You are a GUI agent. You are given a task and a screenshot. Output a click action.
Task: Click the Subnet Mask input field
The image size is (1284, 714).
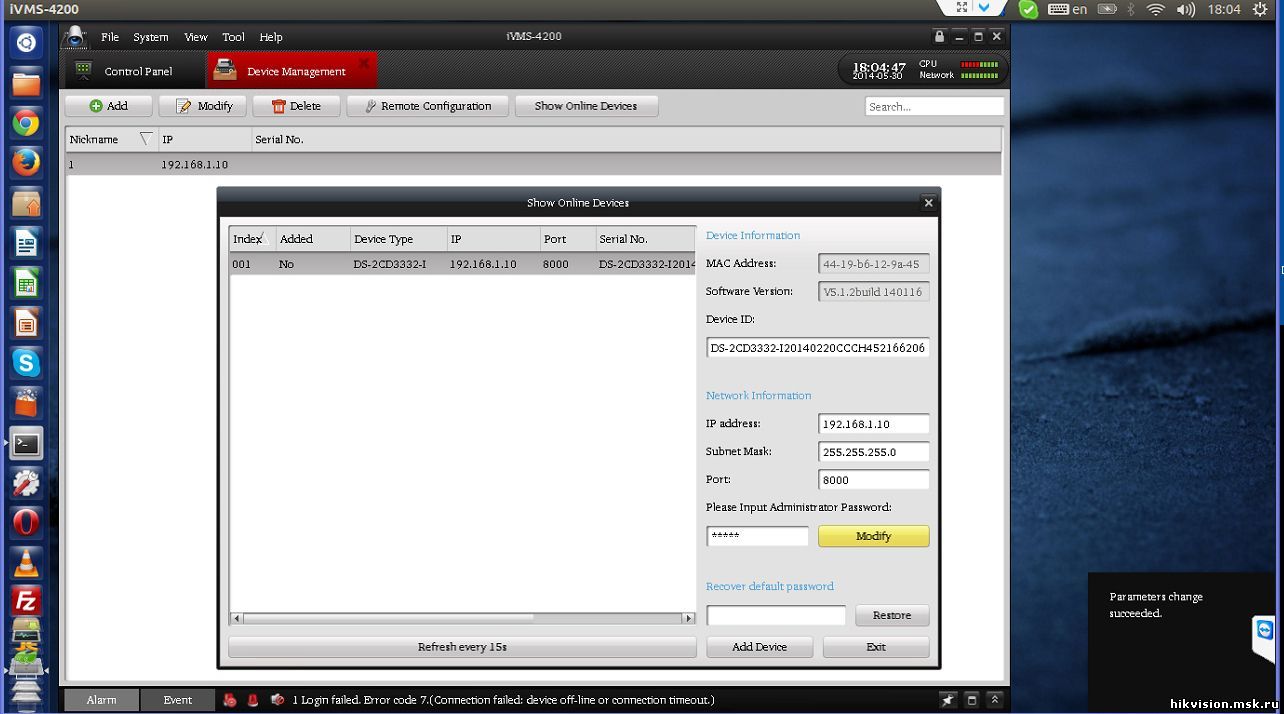tap(874, 452)
